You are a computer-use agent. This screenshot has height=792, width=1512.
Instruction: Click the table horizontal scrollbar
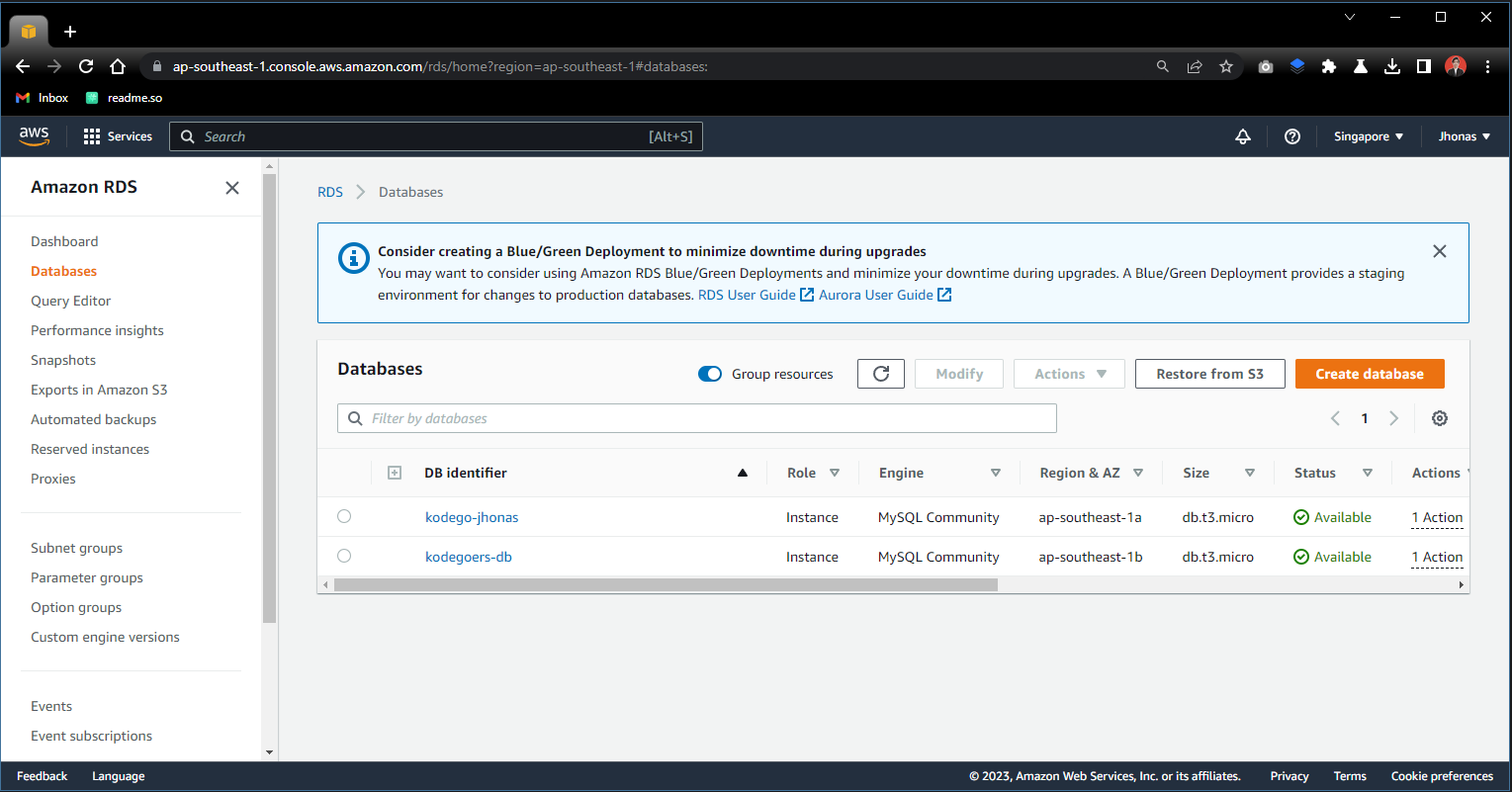coord(666,584)
